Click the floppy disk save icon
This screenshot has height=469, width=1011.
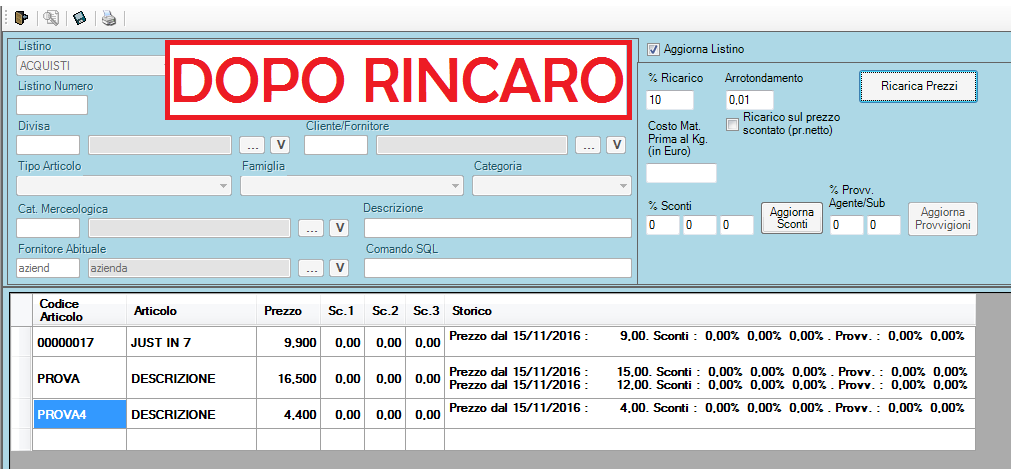(79, 19)
